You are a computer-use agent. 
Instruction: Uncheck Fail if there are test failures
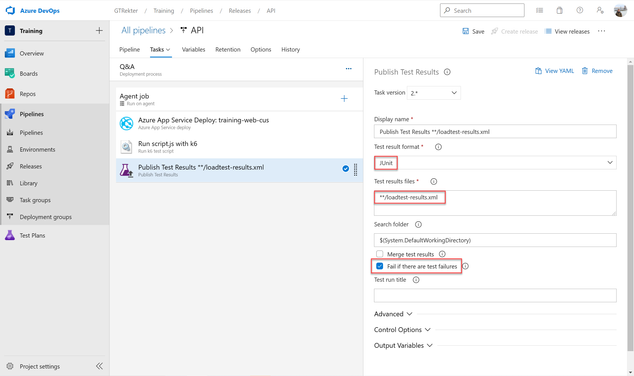tap(379, 266)
